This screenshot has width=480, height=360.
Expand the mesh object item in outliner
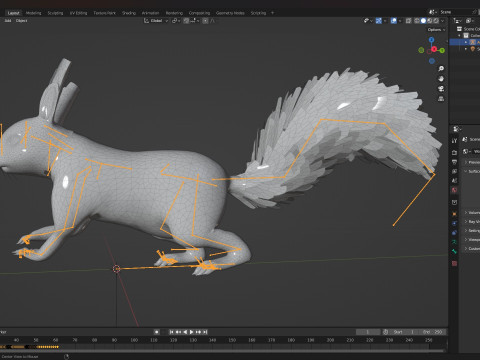click(466, 49)
